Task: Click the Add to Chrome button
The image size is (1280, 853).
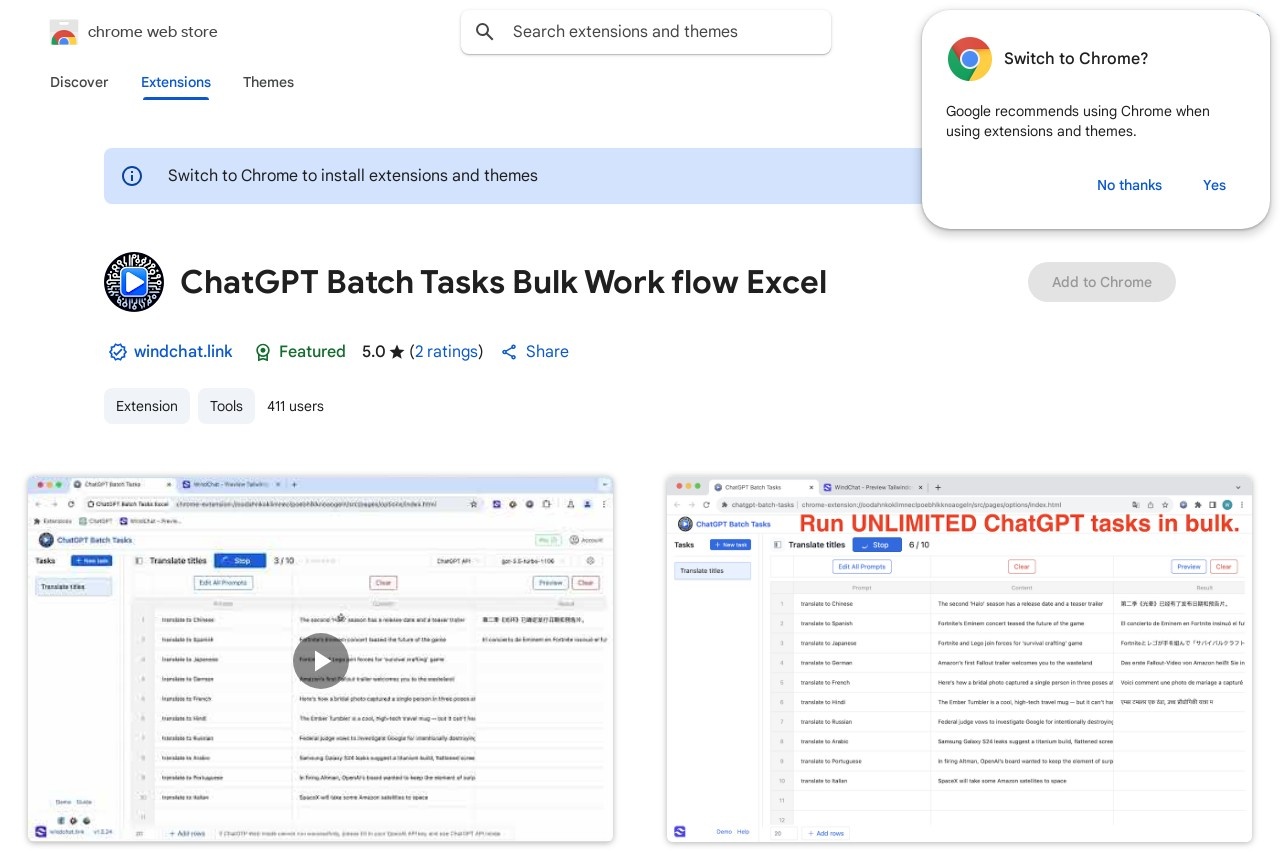Action: 1102,282
